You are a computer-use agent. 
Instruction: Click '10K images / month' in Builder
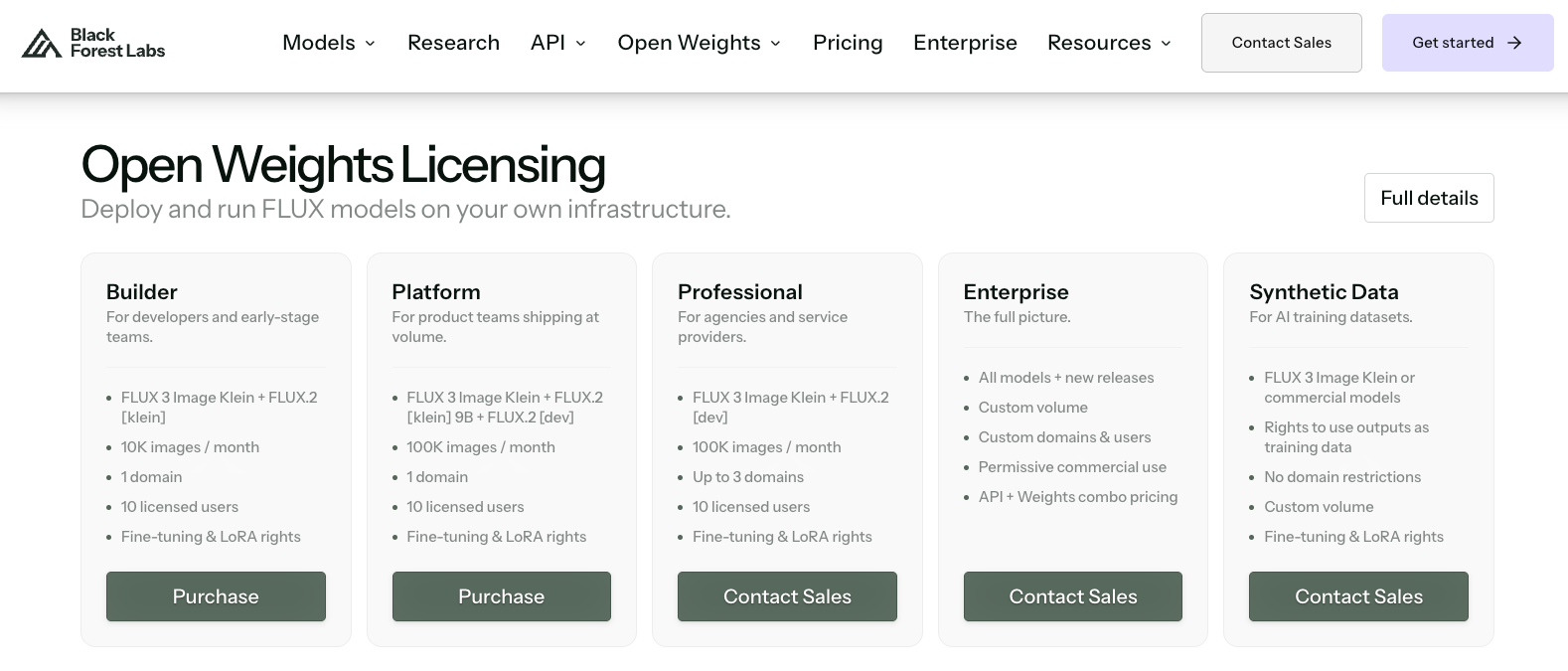(x=190, y=447)
